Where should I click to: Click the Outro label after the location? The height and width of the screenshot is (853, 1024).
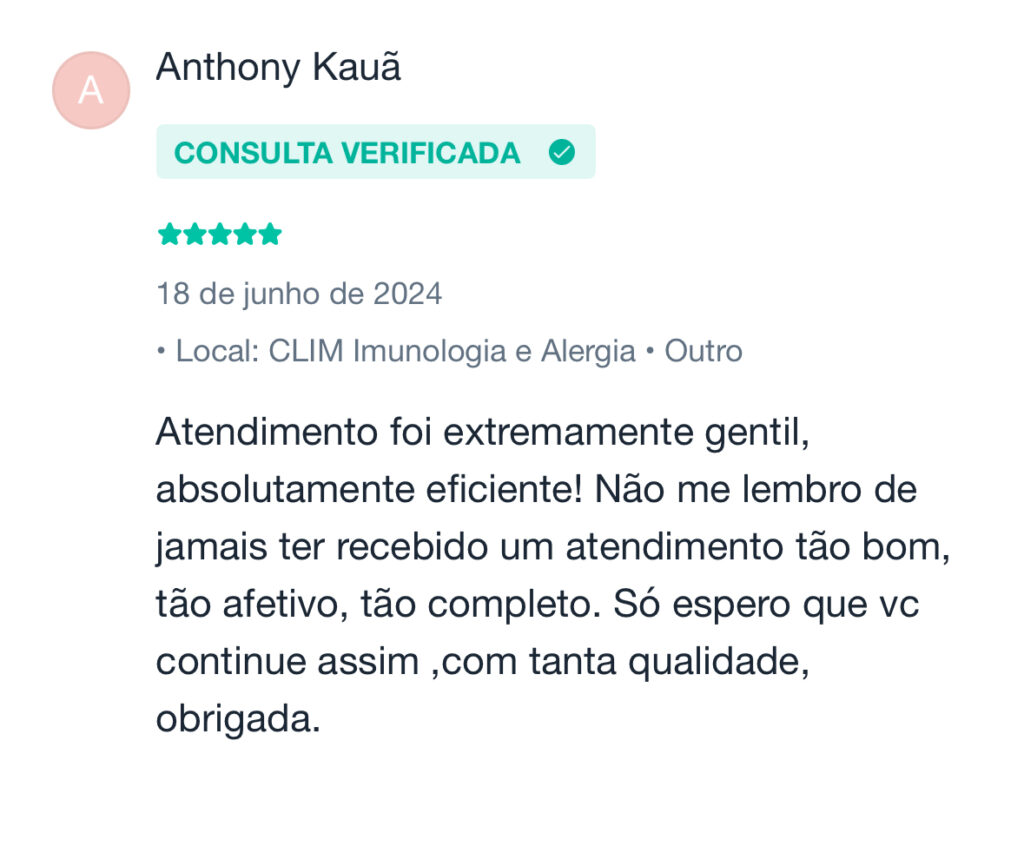point(703,351)
